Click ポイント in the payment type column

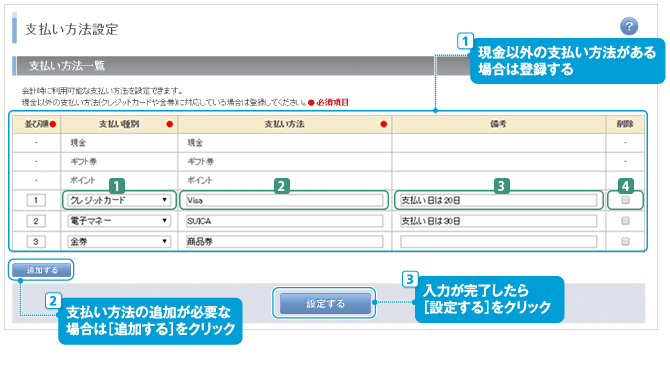(x=82, y=180)
